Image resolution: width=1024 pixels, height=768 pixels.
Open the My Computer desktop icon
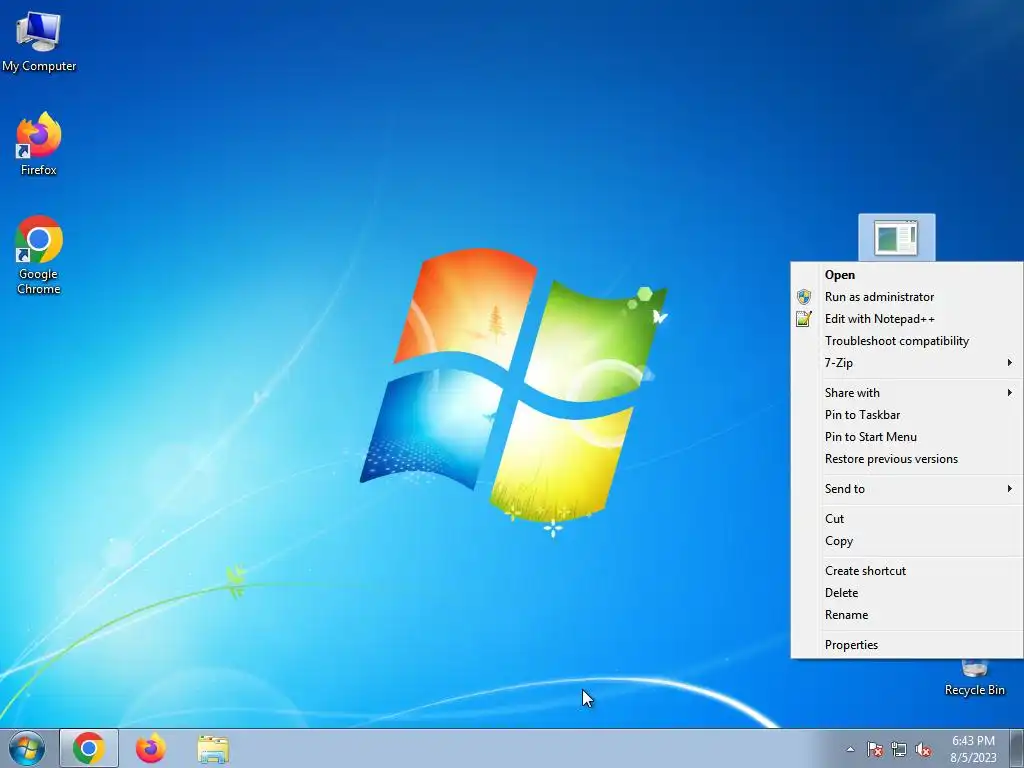[39, 41]
